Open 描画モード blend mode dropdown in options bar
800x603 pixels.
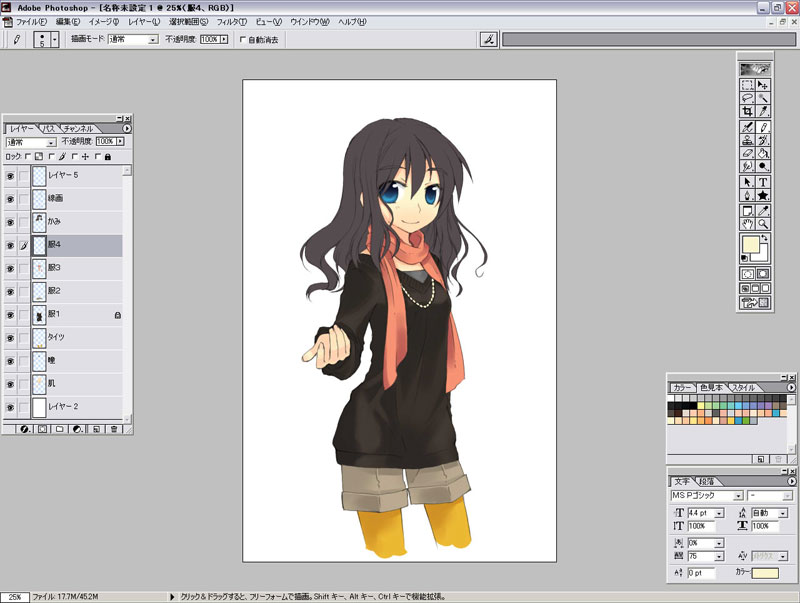pos(153,40)
